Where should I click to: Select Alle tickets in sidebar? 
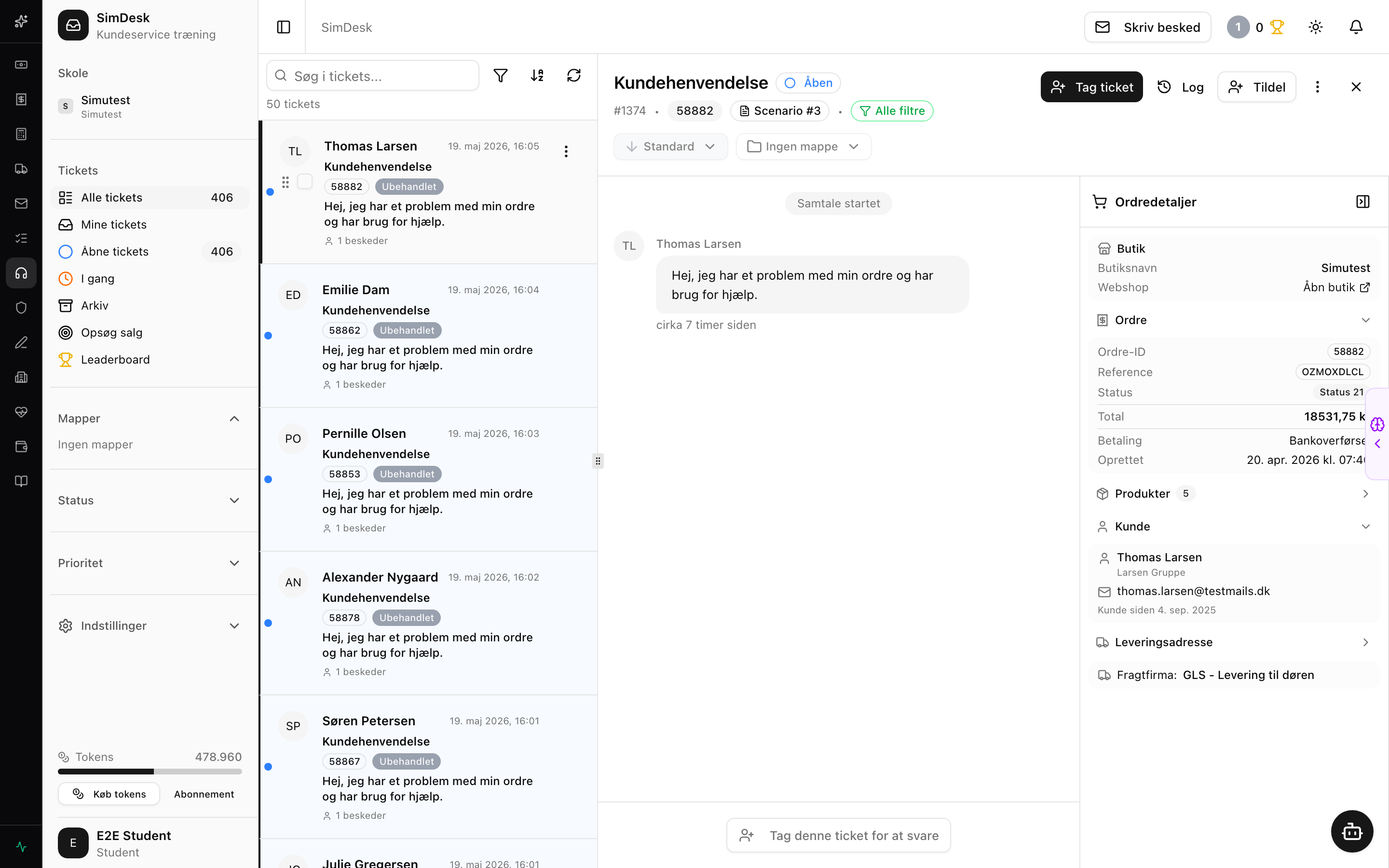point(150,198)
